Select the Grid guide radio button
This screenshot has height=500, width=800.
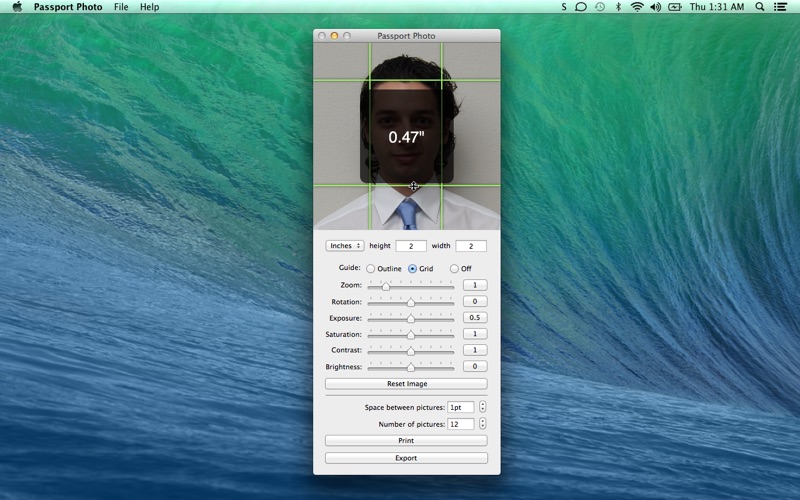(x=412, y=268)
